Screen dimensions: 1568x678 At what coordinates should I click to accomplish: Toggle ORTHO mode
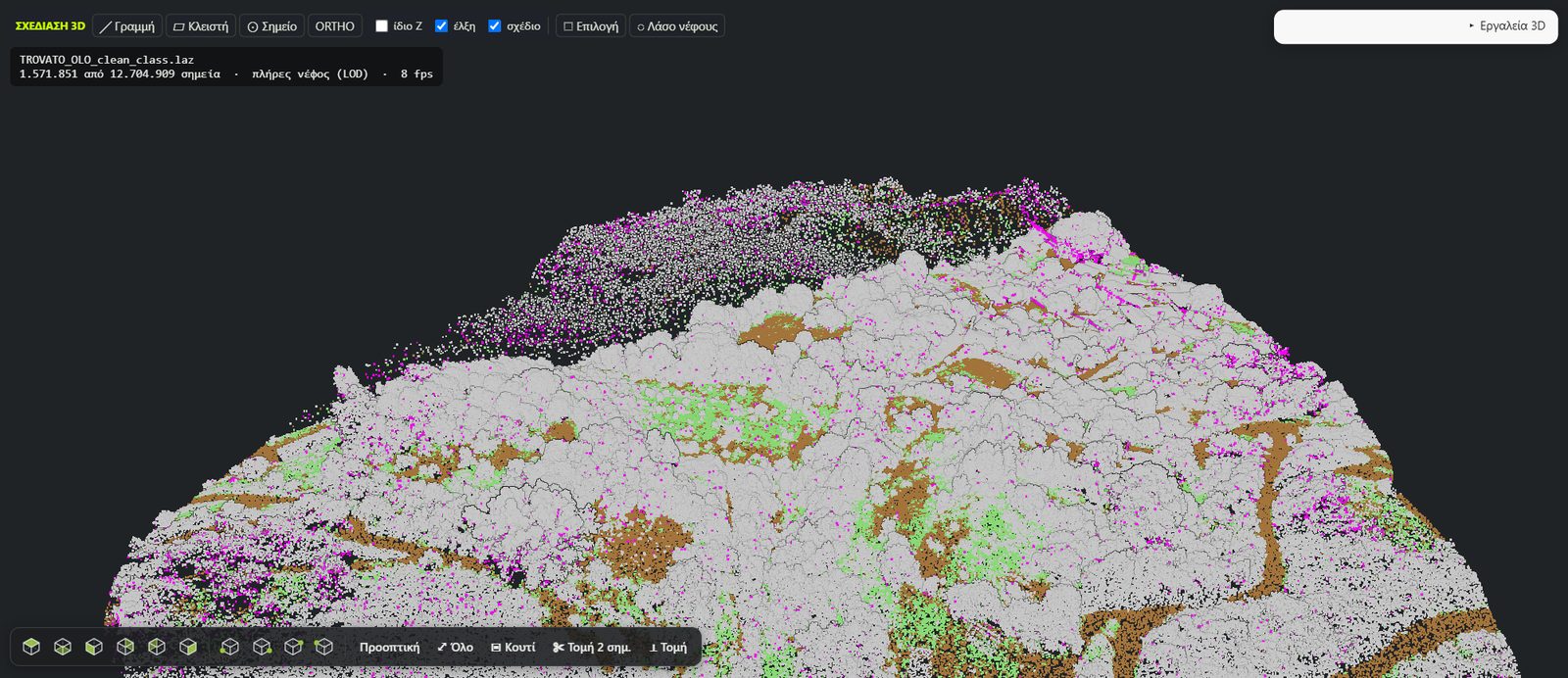[x=335, y=26]
